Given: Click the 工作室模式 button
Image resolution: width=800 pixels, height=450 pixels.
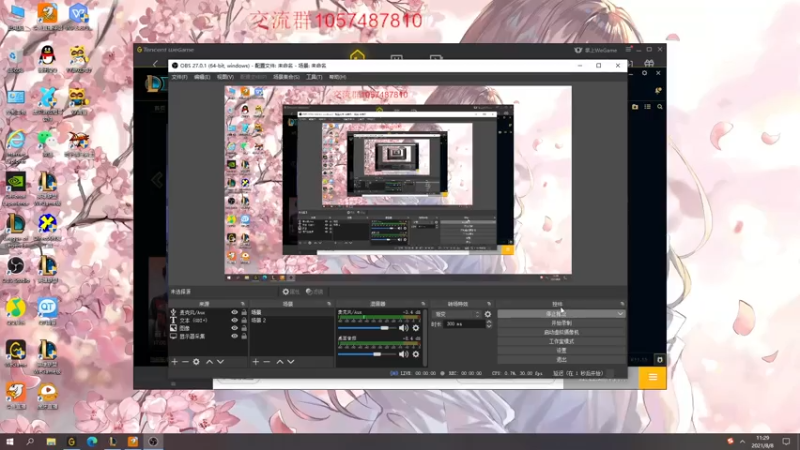Looking at the screenshot, I should coord(561,341).
